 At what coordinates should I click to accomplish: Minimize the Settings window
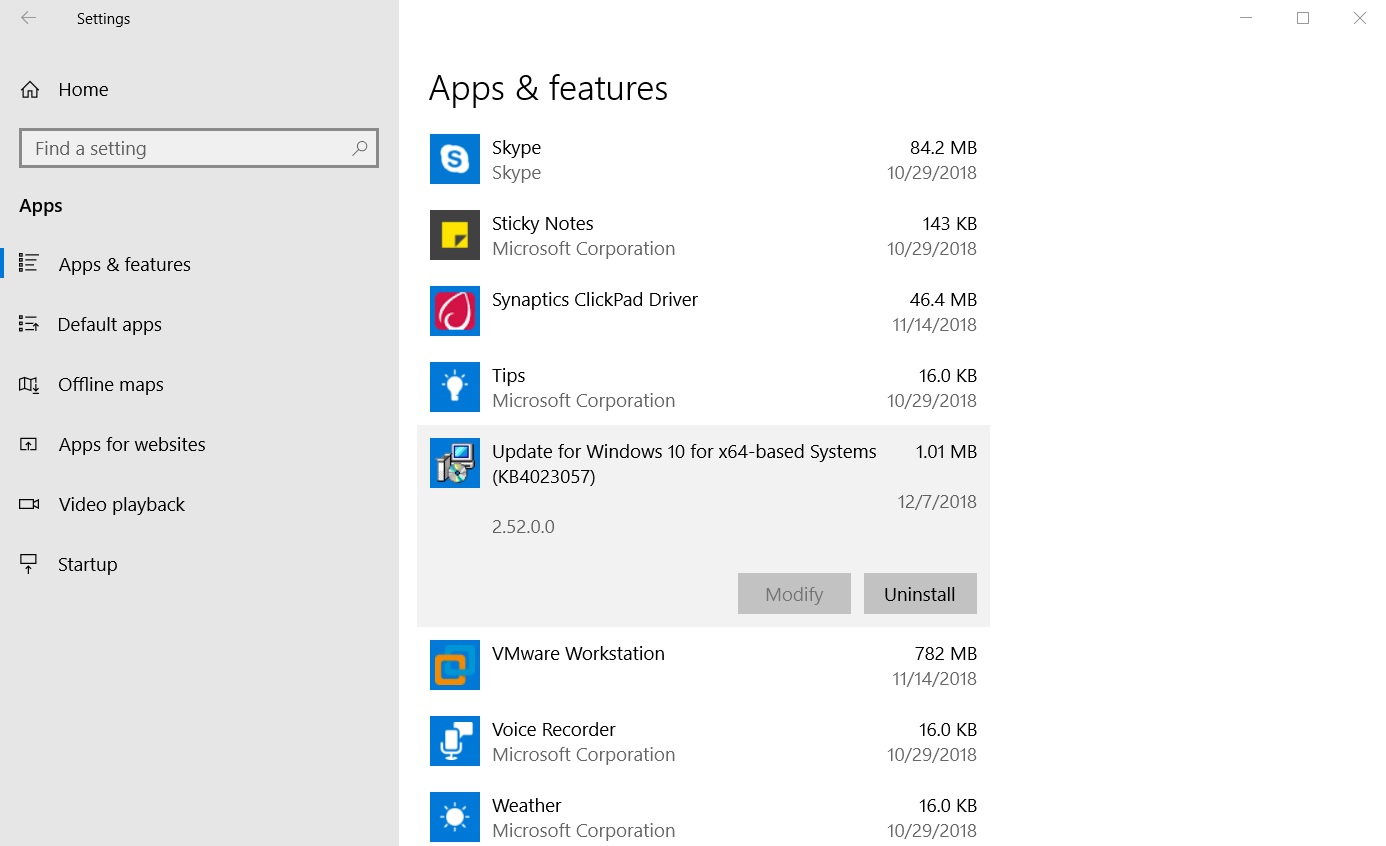(x=1246, y=18)
